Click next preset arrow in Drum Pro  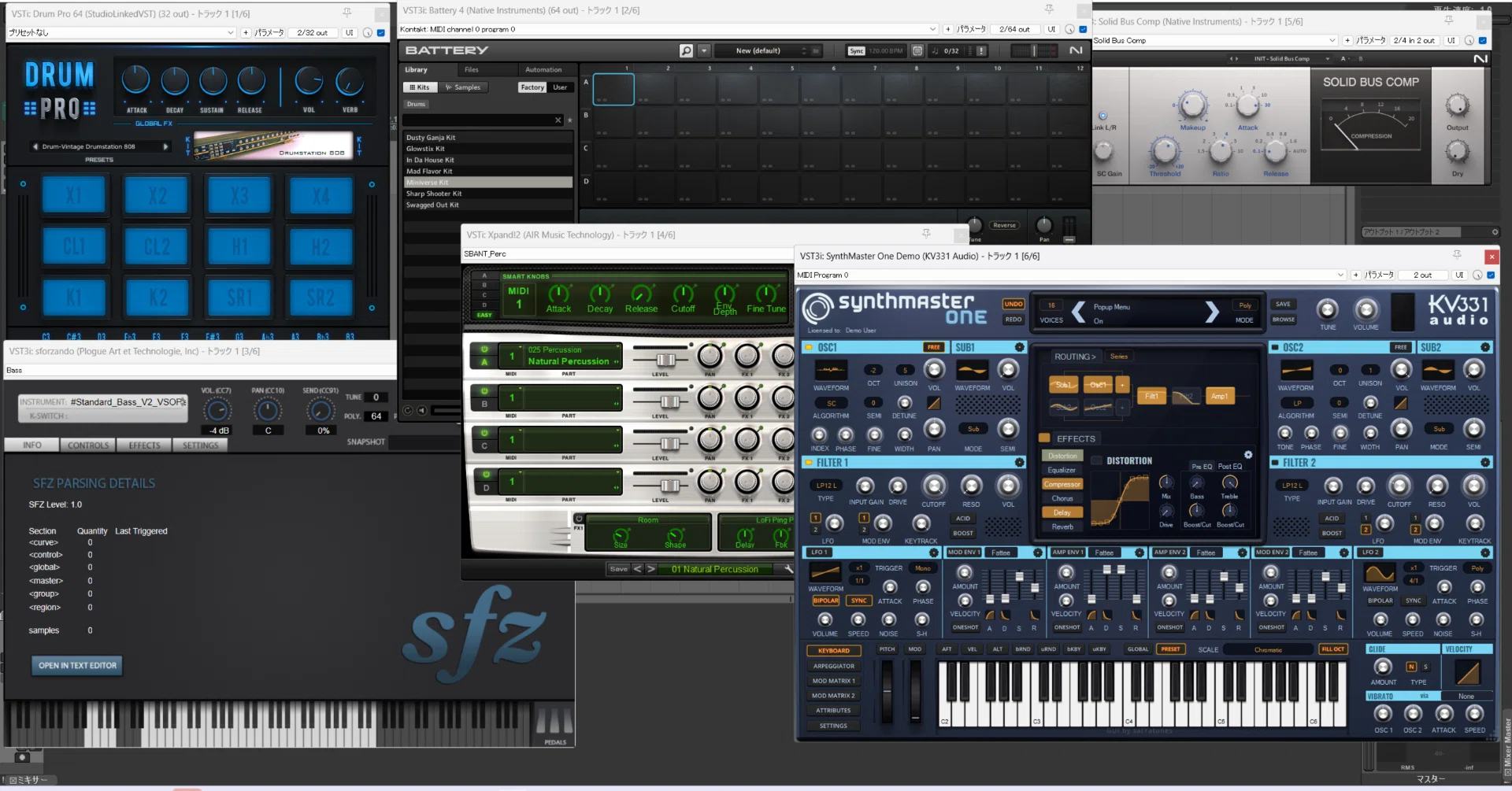pos(165,146)
